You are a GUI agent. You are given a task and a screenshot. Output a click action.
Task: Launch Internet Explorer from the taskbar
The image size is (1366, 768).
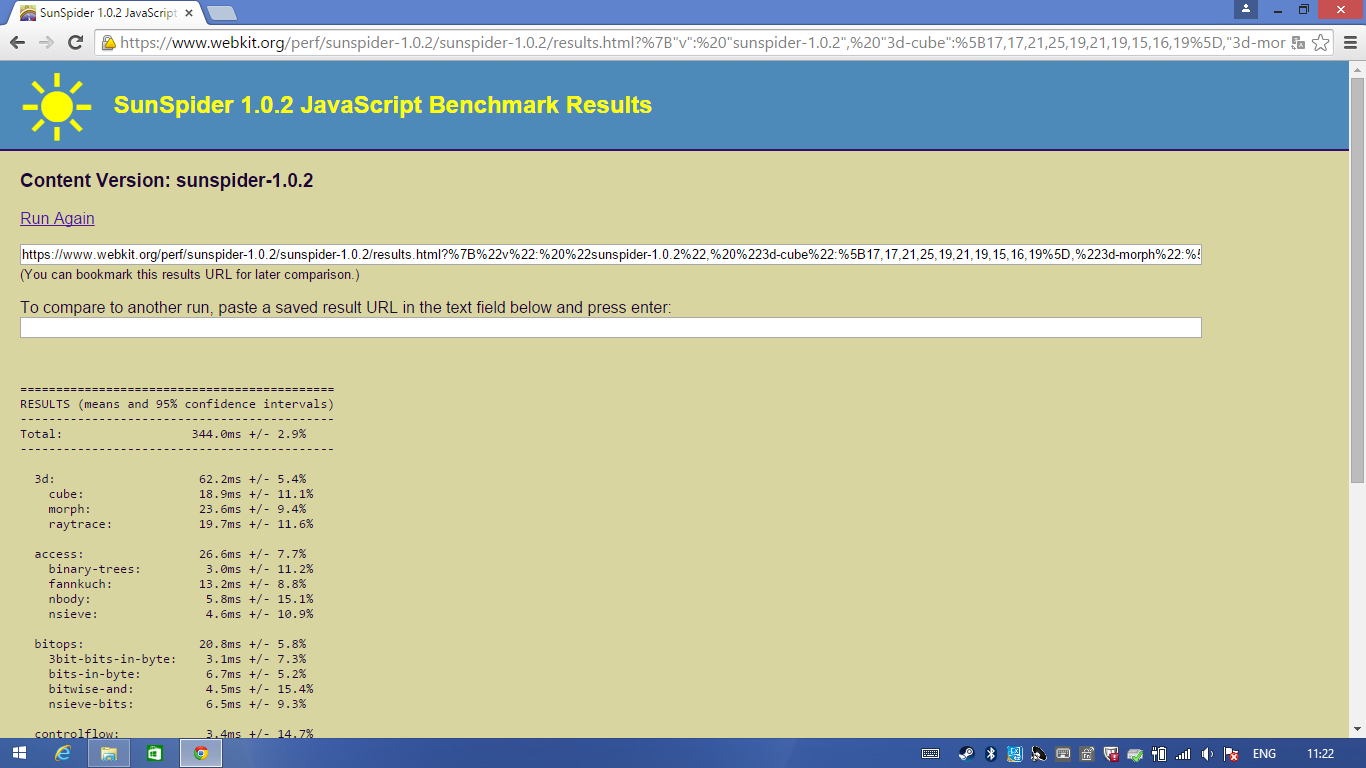pos(63,753)
